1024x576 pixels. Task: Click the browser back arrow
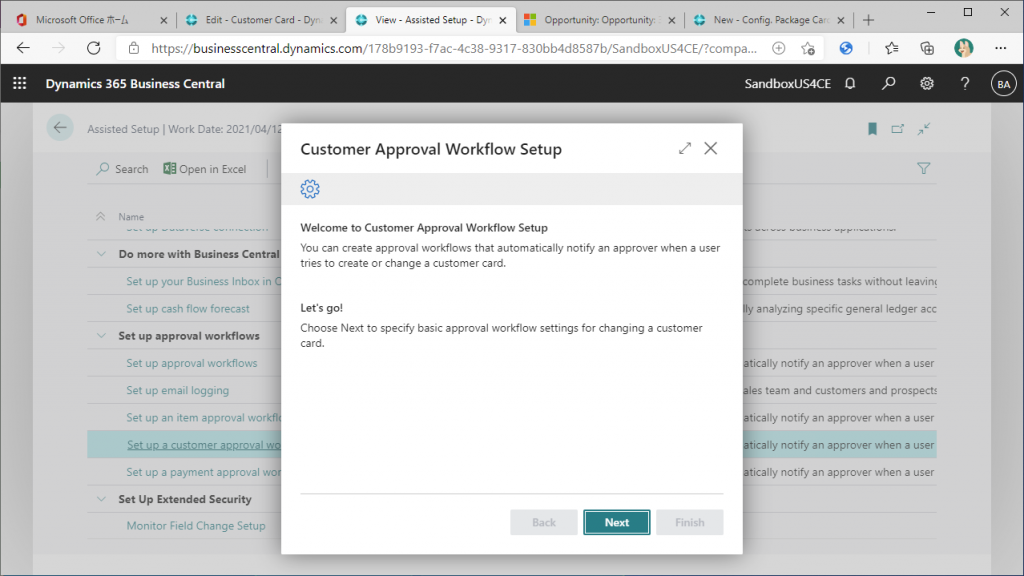tap(24, 48)
